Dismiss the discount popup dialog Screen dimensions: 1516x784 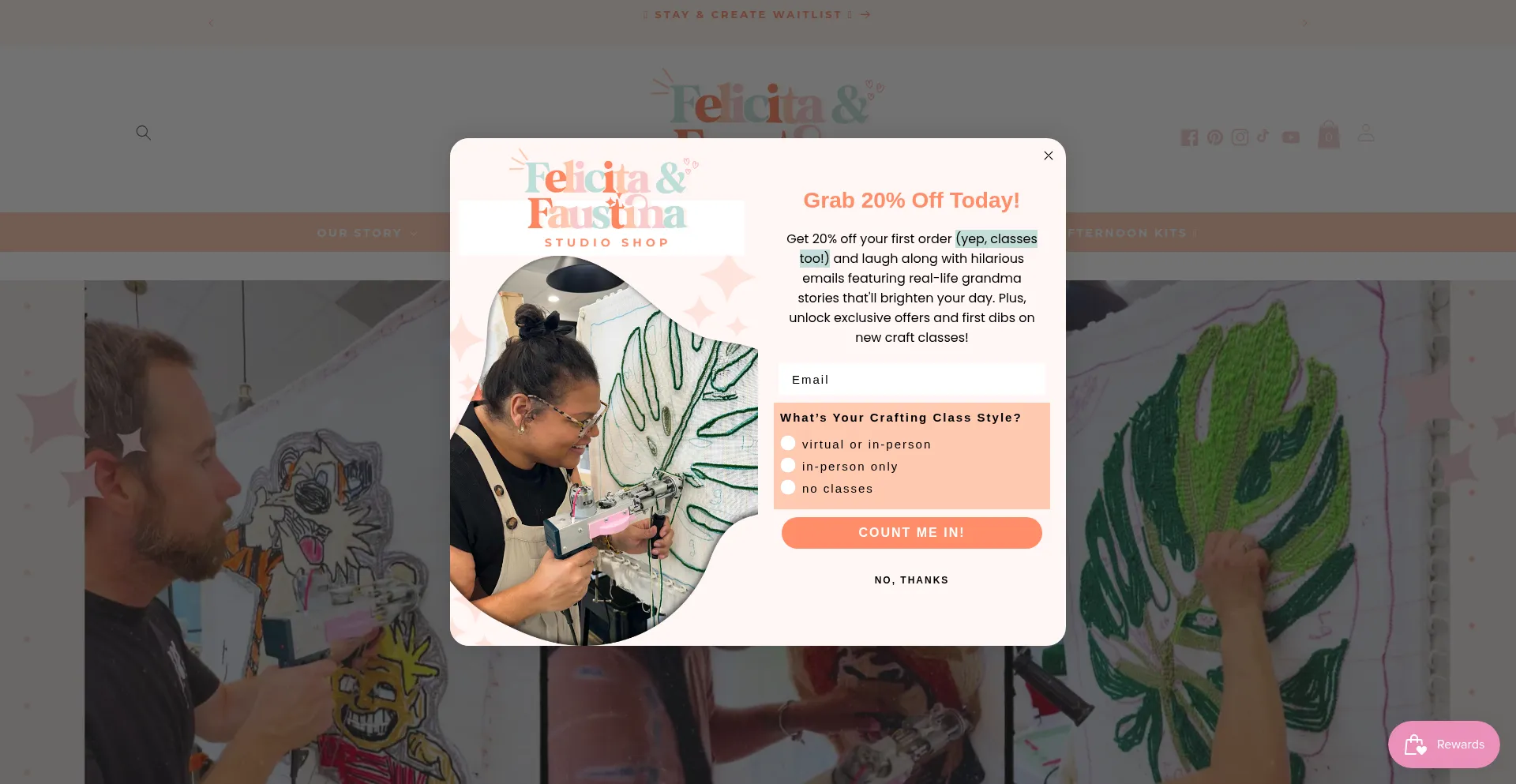pos(1048,156)
